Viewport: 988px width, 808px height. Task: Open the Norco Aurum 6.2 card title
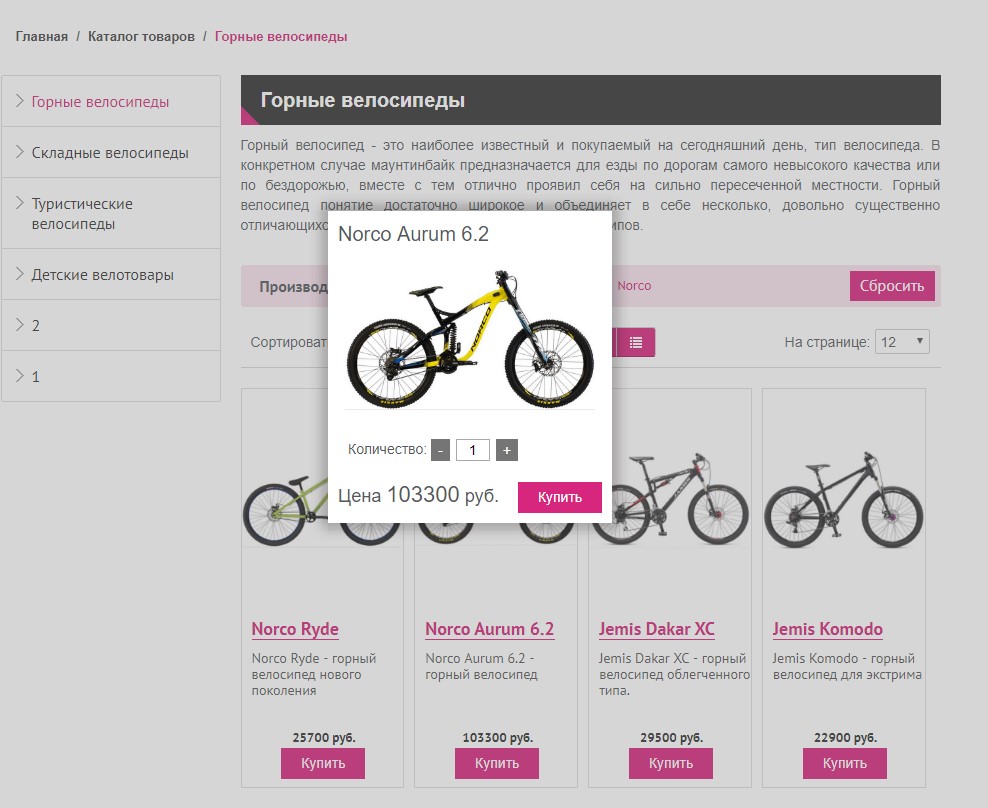point(490,629)
